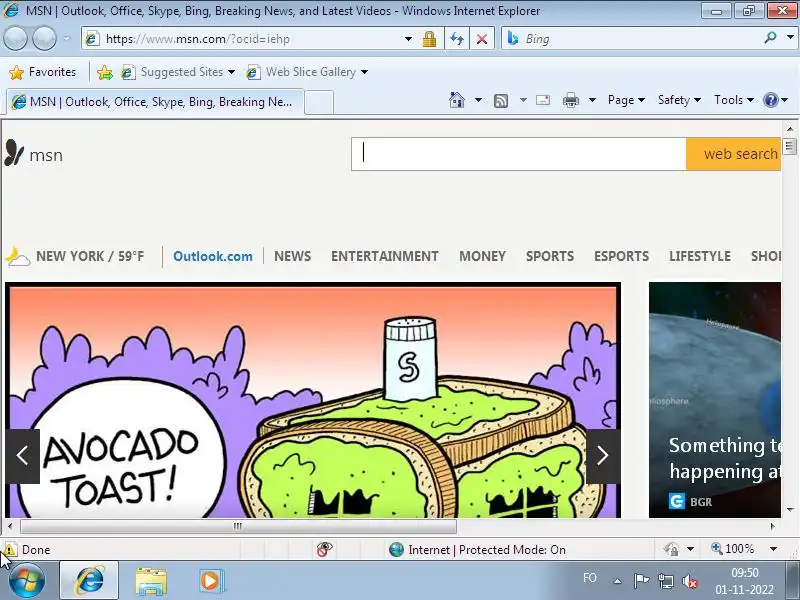Click the Home page icon

point(457,100)
